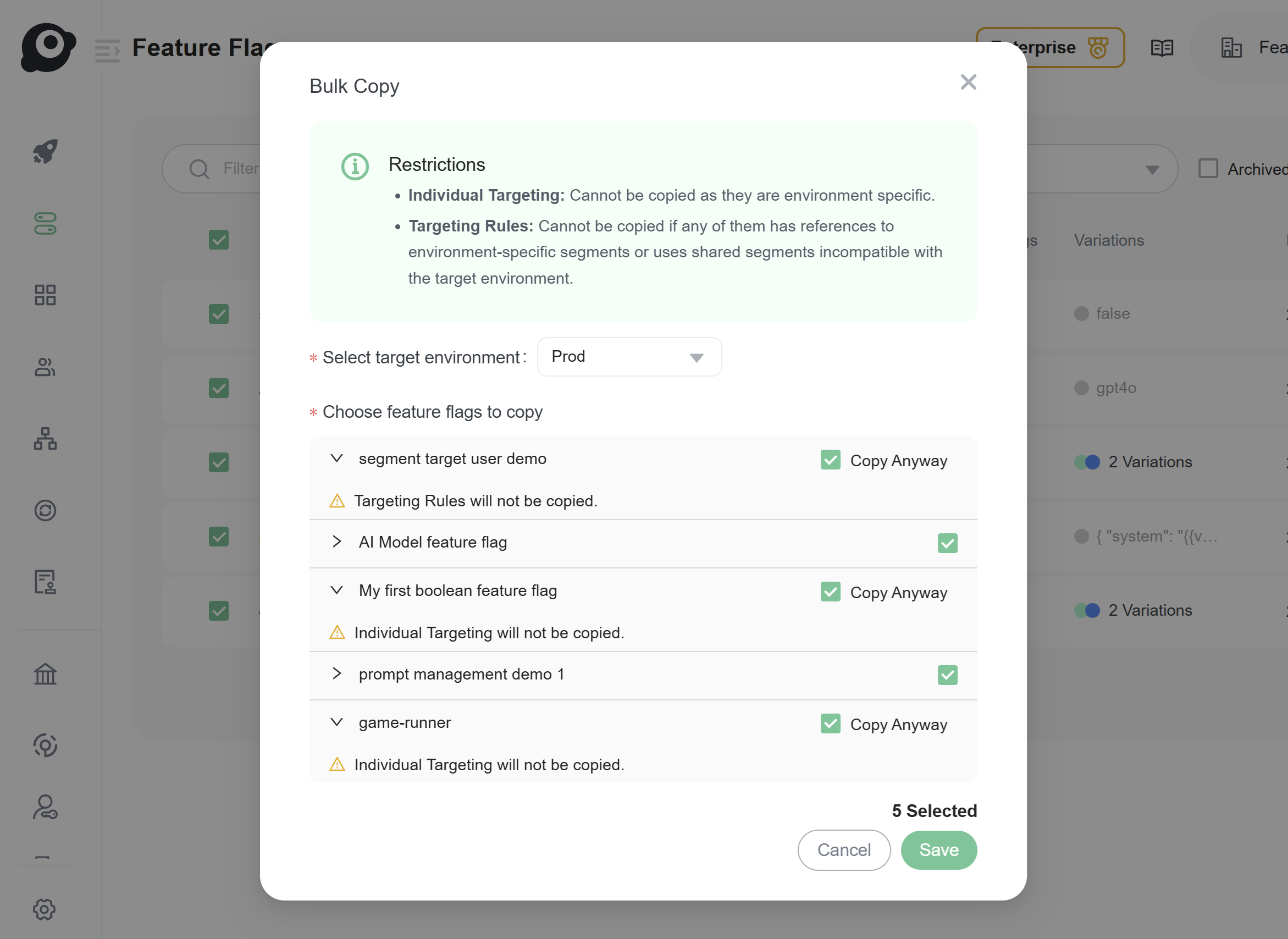The height and width of the screenshot is (939, 1288).
Task: Open the Feature Flags toggle icon in sidebar
Action: click(x=45, y=223)
